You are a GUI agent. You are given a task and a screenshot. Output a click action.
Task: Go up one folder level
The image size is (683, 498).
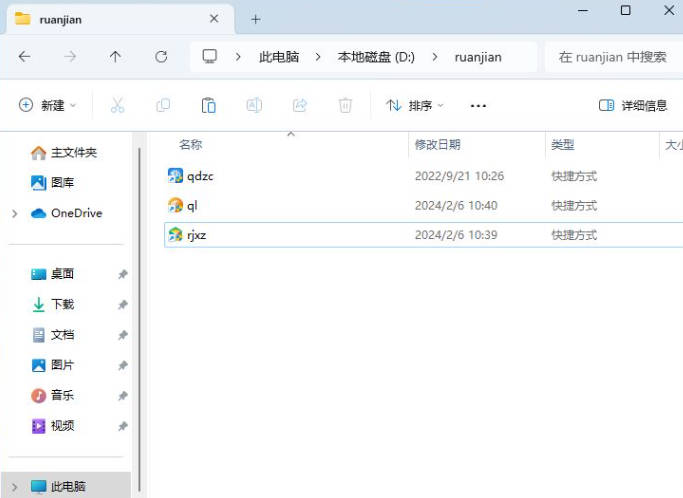115,57
